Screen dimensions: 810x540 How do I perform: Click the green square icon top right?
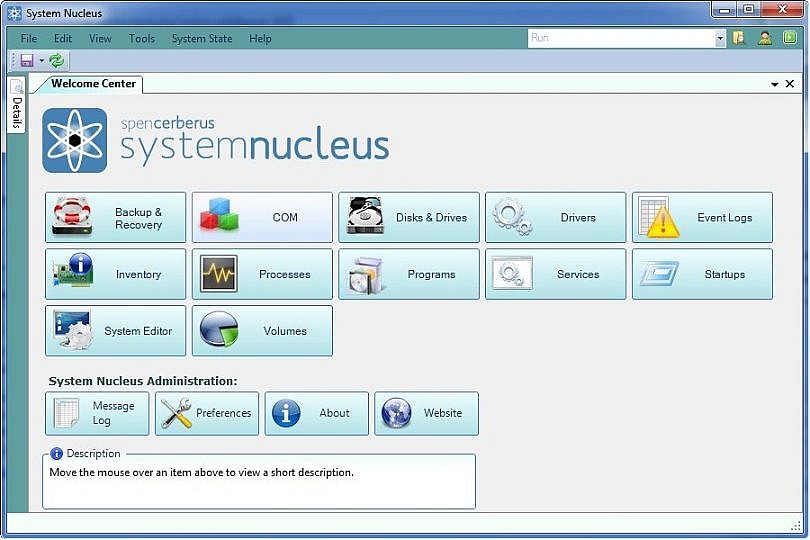(x=790, y=38)
